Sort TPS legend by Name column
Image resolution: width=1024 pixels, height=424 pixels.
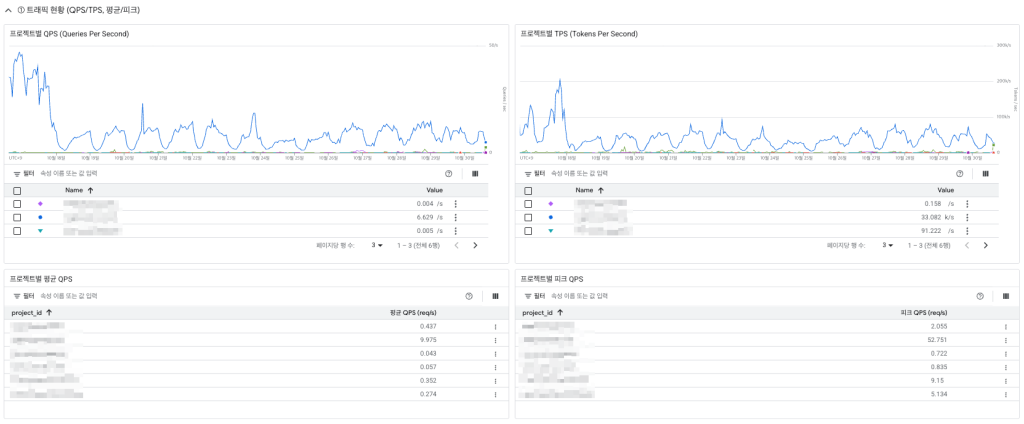pos(589,190)
